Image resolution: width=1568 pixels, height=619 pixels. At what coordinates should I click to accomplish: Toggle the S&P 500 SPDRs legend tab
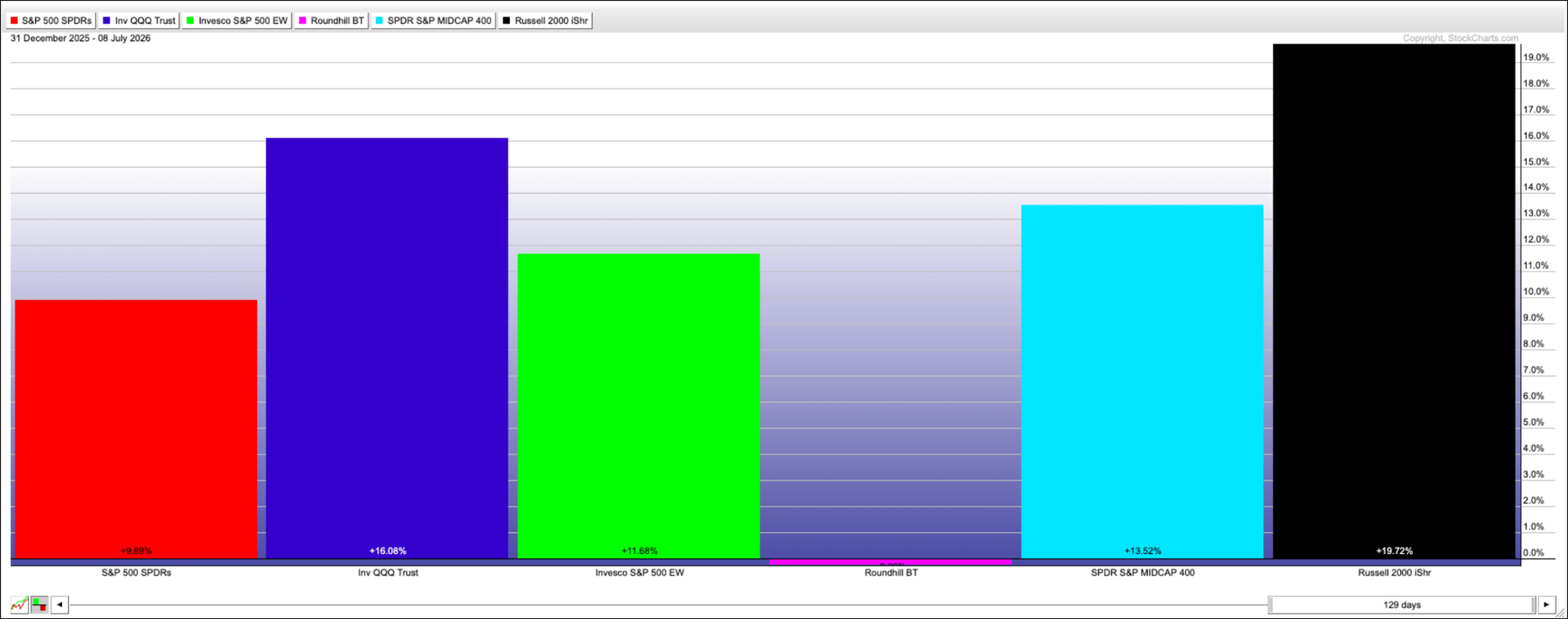51,20
